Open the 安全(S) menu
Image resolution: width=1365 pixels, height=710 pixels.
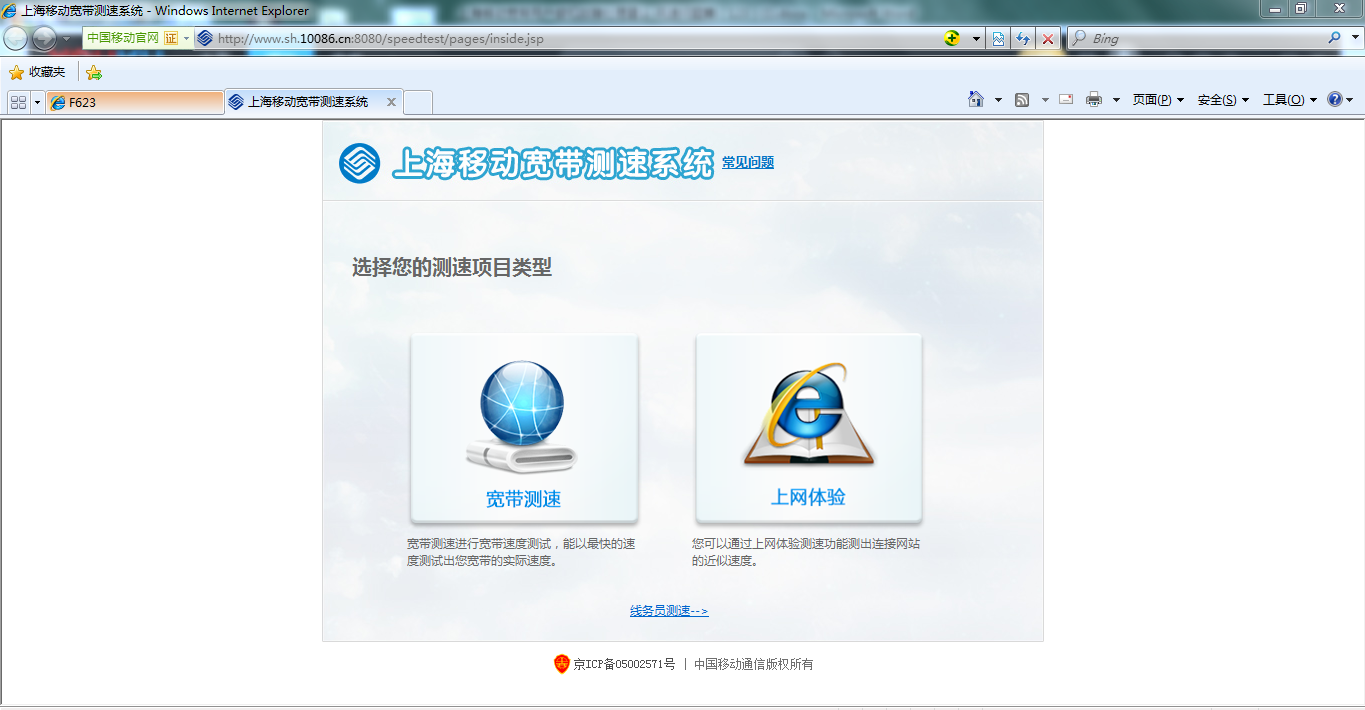point(1223,100)
